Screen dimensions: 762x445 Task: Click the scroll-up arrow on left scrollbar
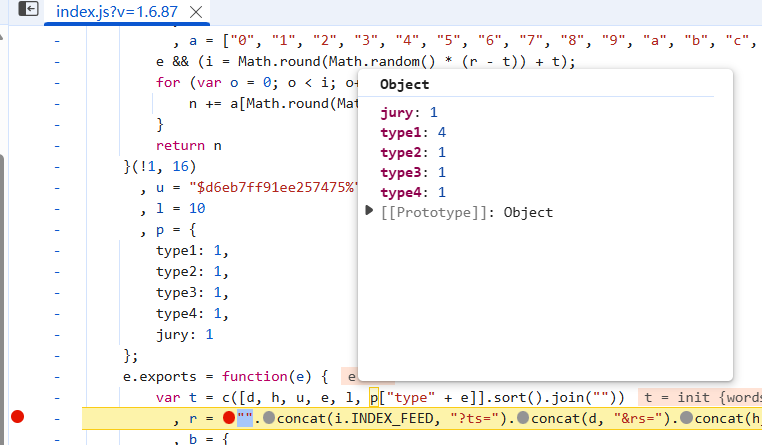4,35
